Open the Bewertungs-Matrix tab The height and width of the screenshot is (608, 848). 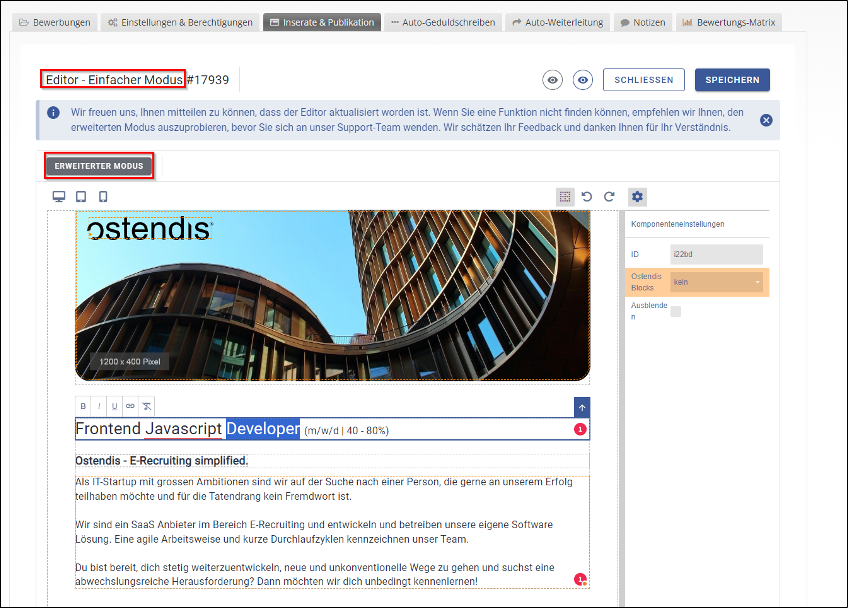(728, 22)
